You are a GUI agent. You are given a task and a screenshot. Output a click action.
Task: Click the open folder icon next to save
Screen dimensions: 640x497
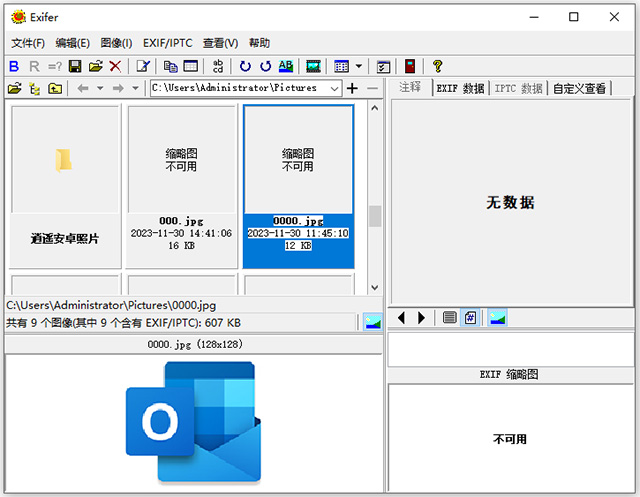tap(96, 66)
